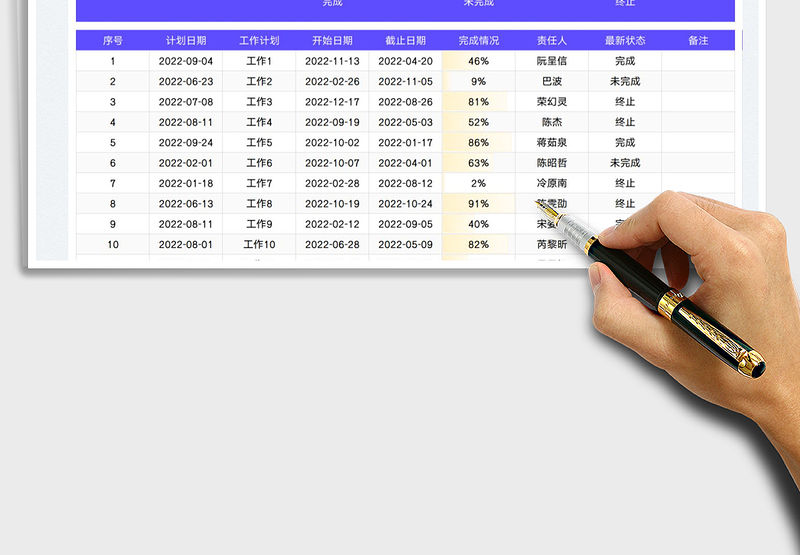
Task: Click the 备注 column header
Action: click(x=698, y=41)
